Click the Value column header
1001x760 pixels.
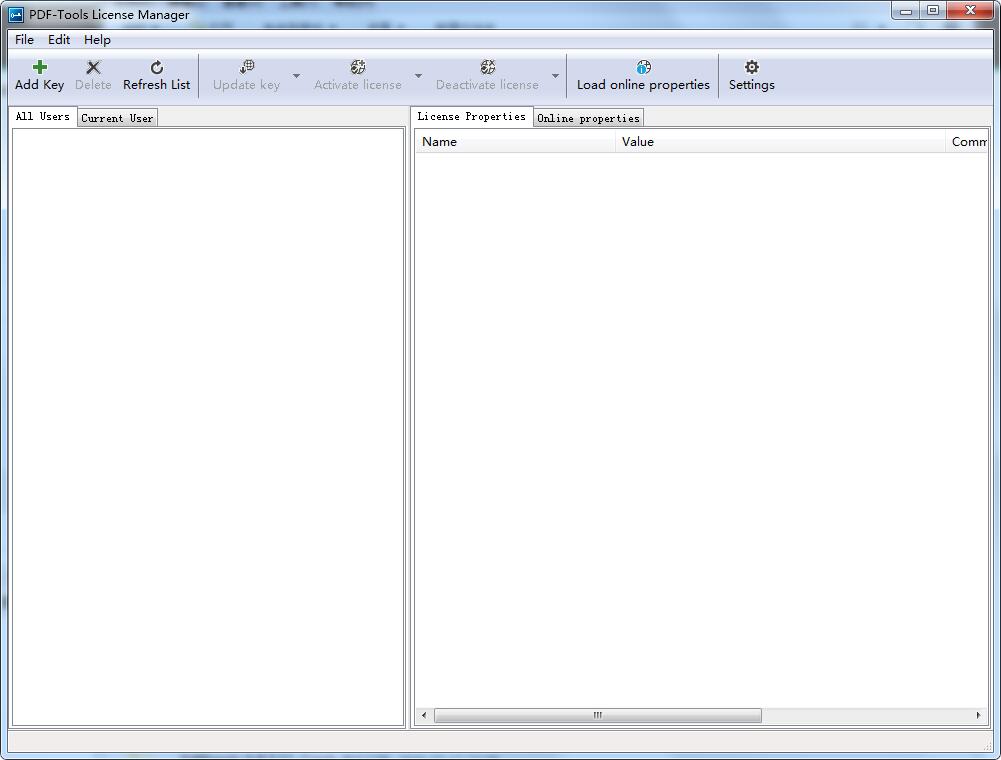point(780,142)
